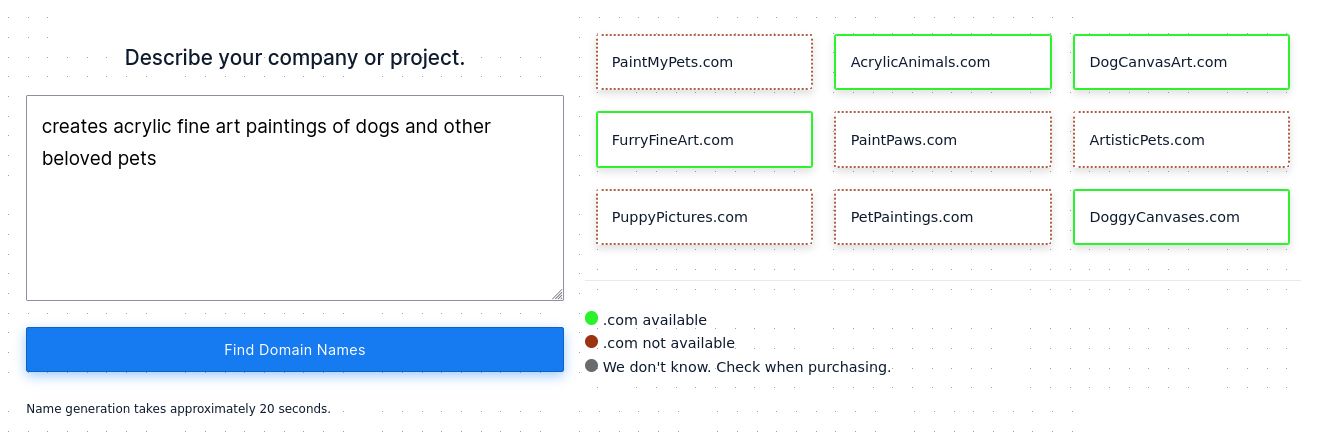Screen dimensions: 1321x440
Task: Click the green .com available legend dot
Action: [x=592, y=319]
